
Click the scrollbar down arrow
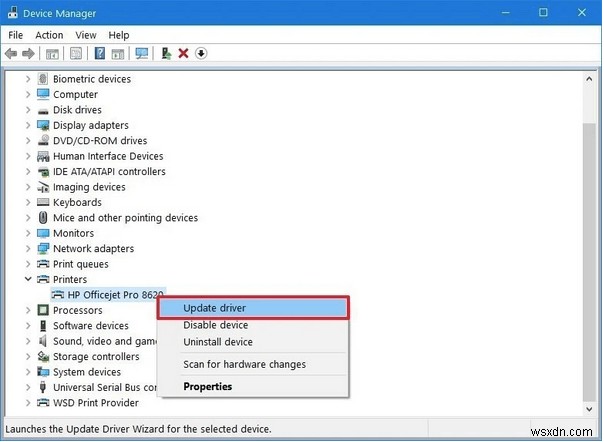click(589, 409)
